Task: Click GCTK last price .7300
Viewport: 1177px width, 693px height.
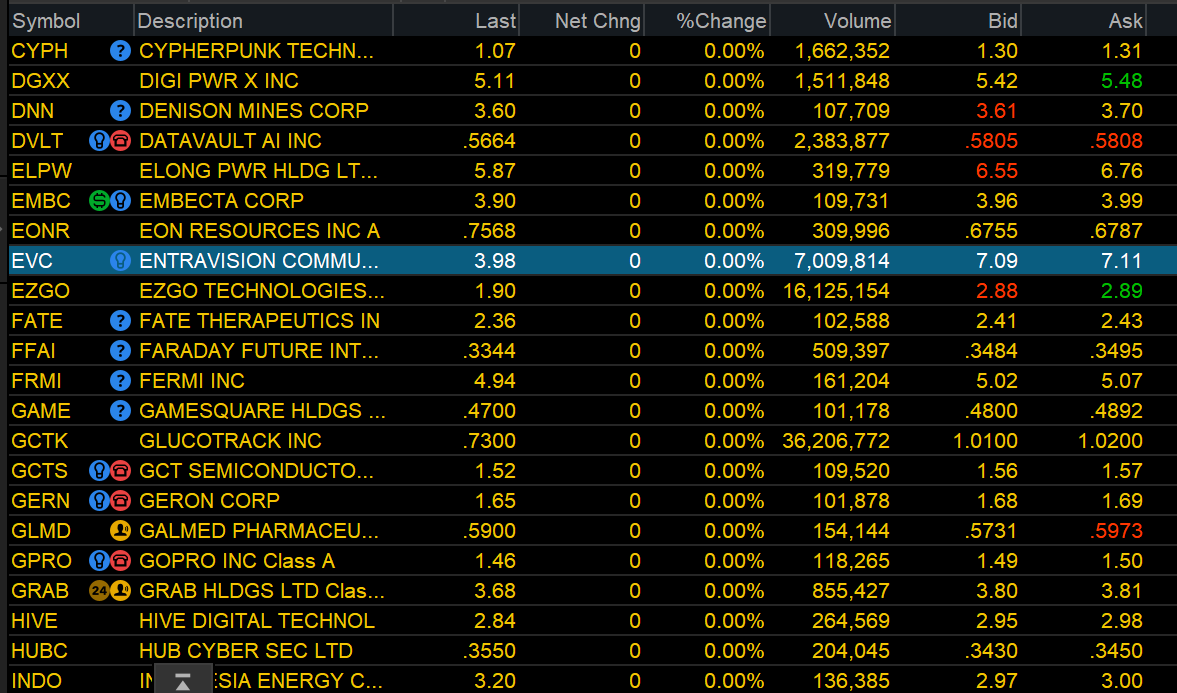Action: pyautogui.click(x=489, y=441)
